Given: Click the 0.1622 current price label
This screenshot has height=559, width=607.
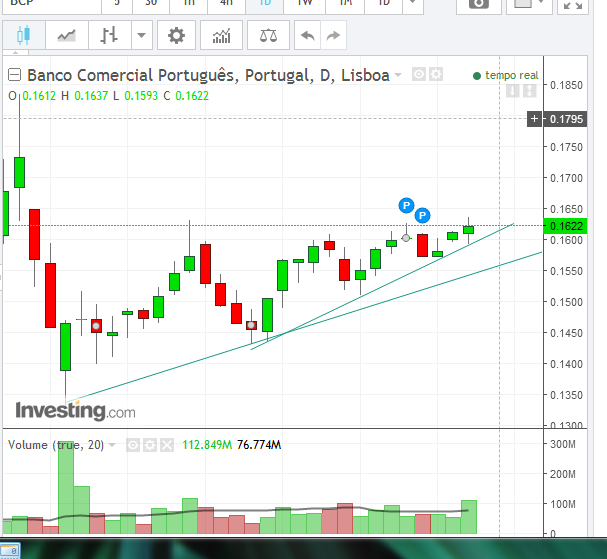Looking at the screenshot, I should click(566, 226).
